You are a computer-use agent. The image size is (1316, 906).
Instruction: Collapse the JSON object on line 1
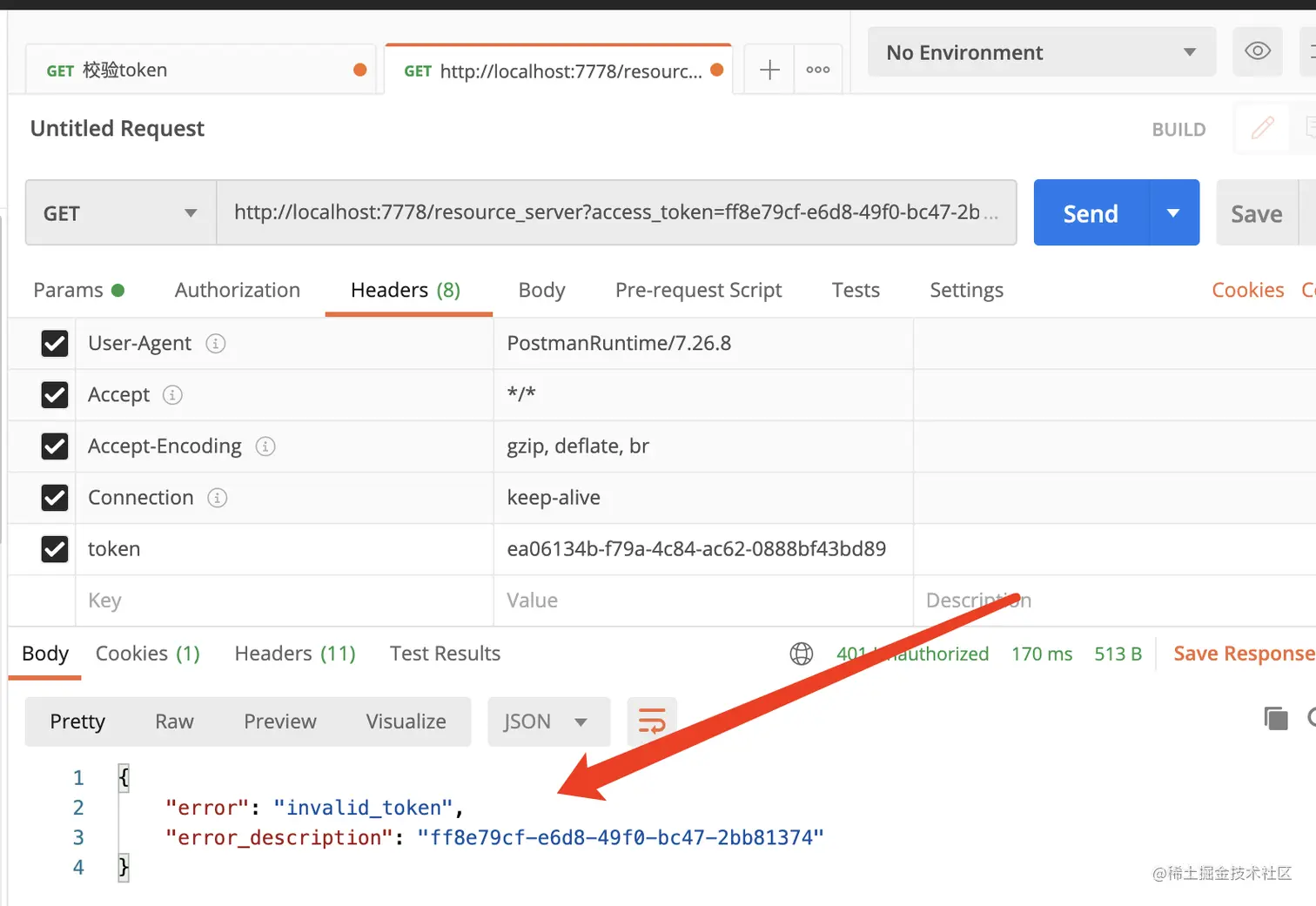click(x=124, y=777)
